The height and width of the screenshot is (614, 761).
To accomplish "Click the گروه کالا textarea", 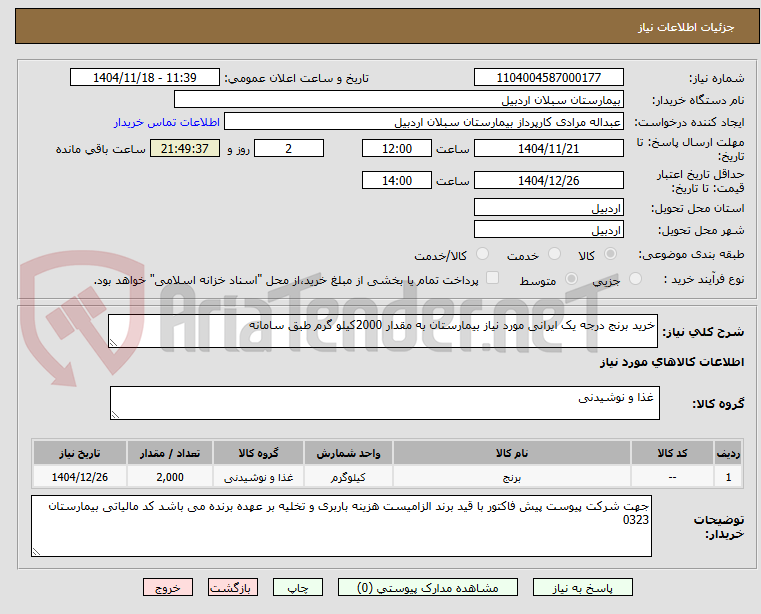I will (385, 403).
